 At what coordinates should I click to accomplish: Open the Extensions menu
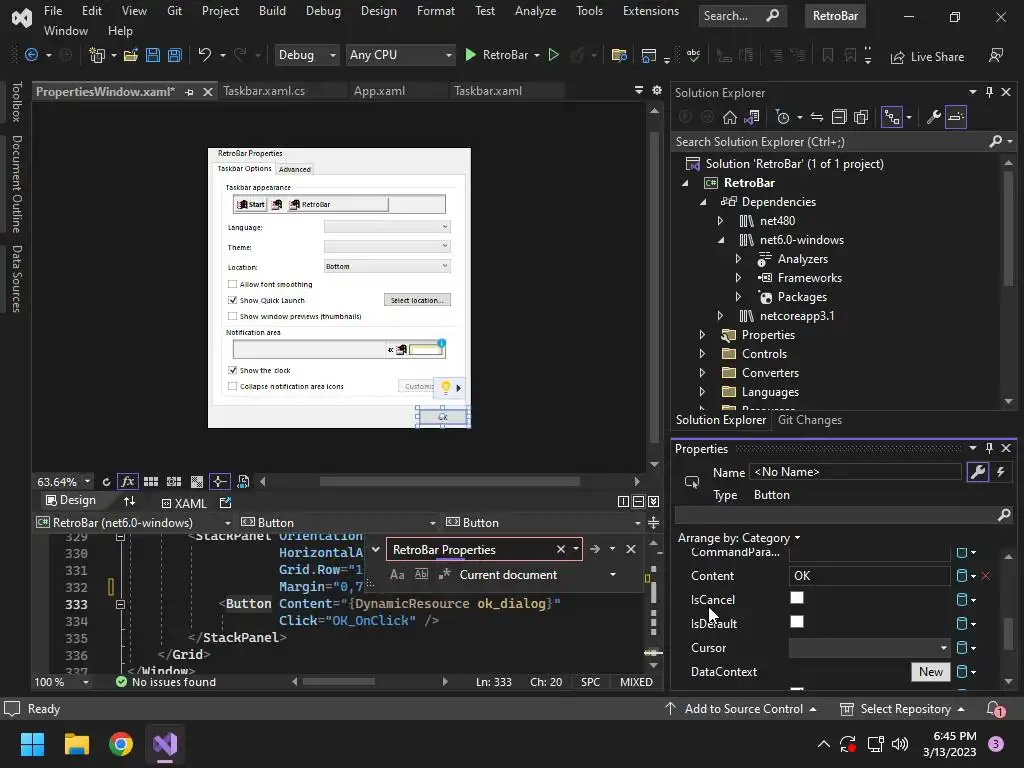tap(650, 11)
